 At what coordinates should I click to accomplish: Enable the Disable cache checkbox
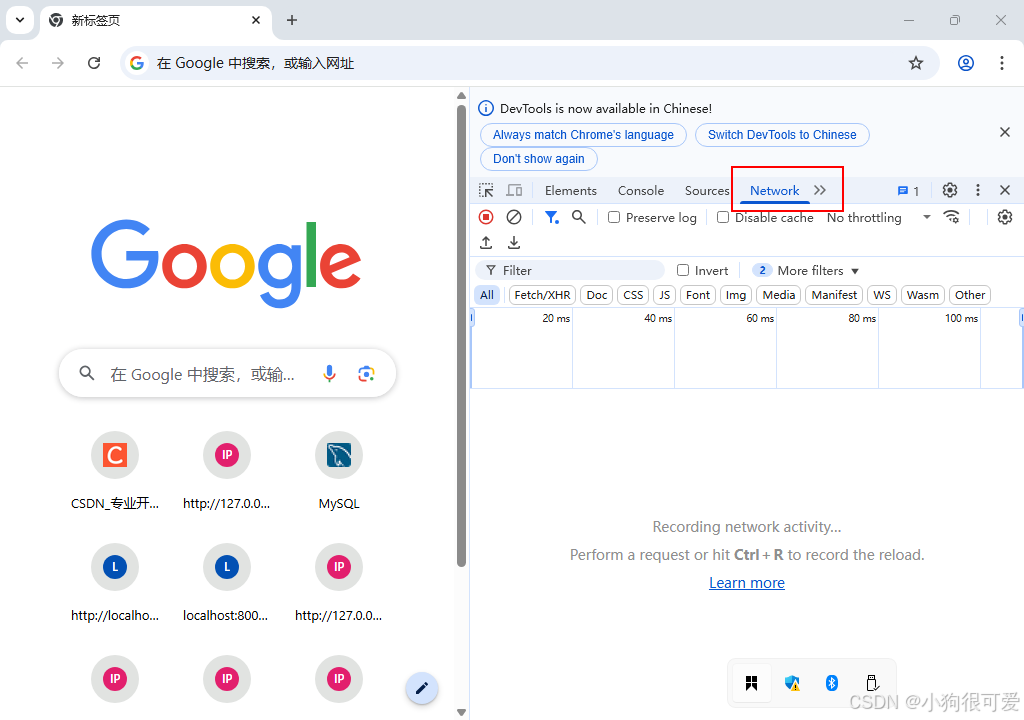coord(723,217)
